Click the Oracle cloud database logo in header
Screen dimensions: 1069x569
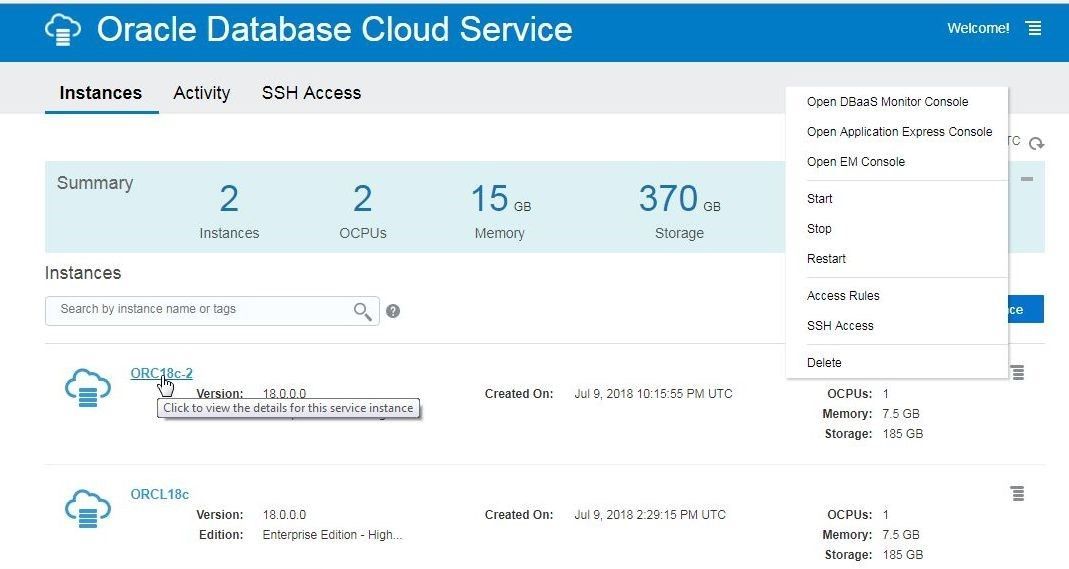tap(63, 30)
